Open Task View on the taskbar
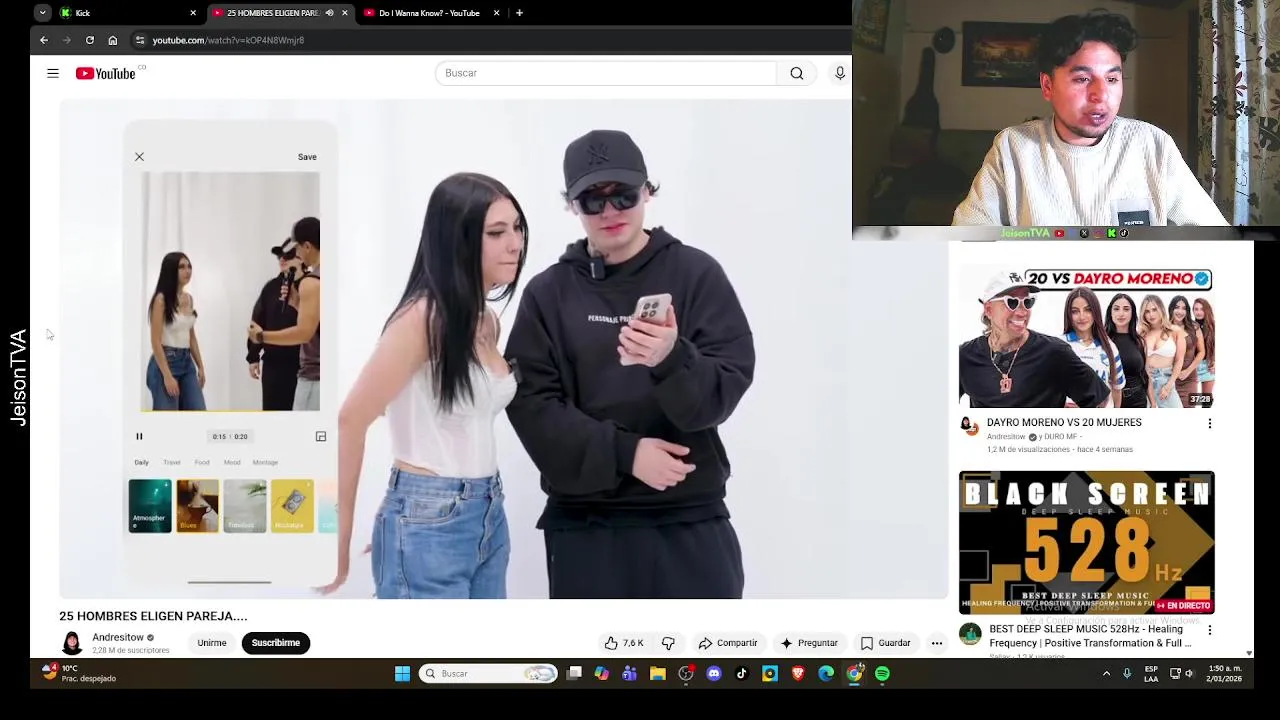This screenshot has height=720, width=1280. 574,674
